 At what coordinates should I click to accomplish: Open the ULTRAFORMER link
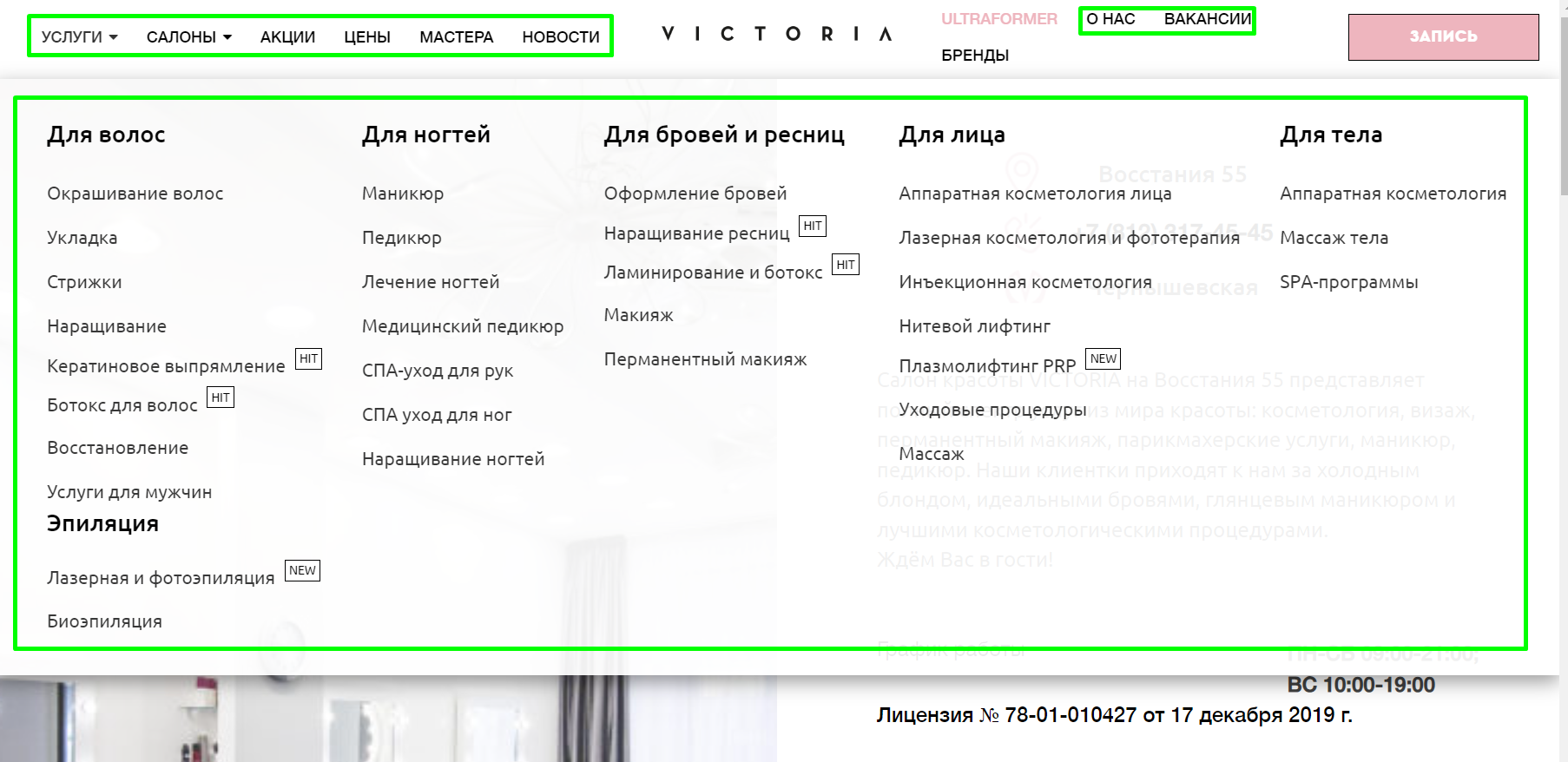point(999,19)
